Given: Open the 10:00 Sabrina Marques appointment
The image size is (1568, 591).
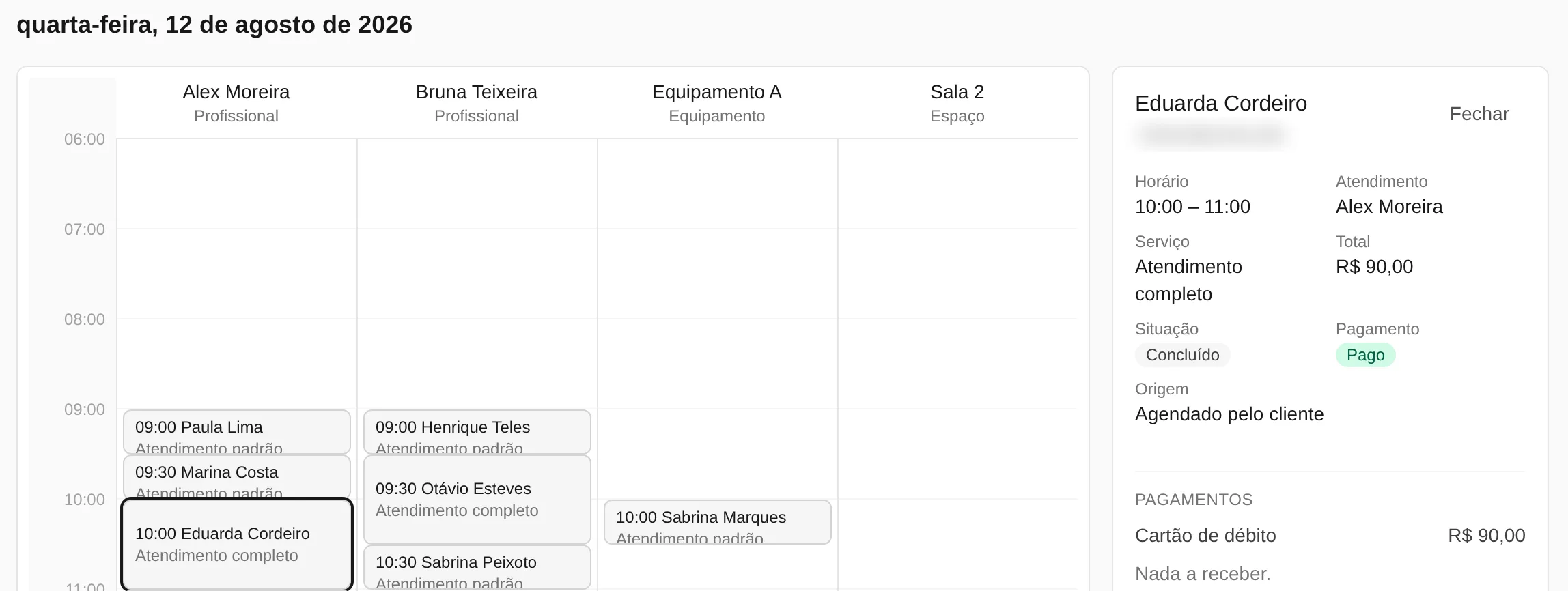Looking at the screenshot, I should coord(718,522).
